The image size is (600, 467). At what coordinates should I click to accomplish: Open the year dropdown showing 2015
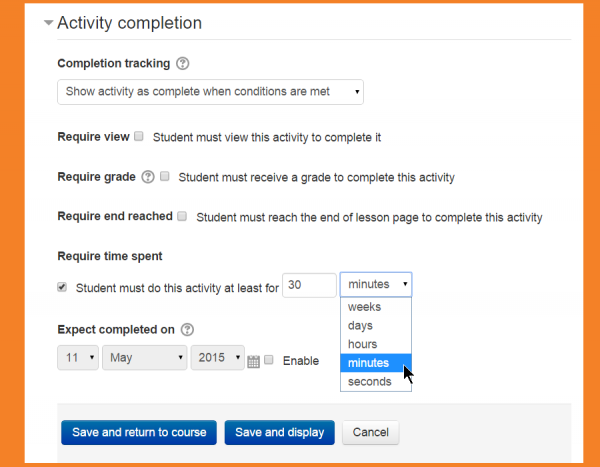coord(217,358)
